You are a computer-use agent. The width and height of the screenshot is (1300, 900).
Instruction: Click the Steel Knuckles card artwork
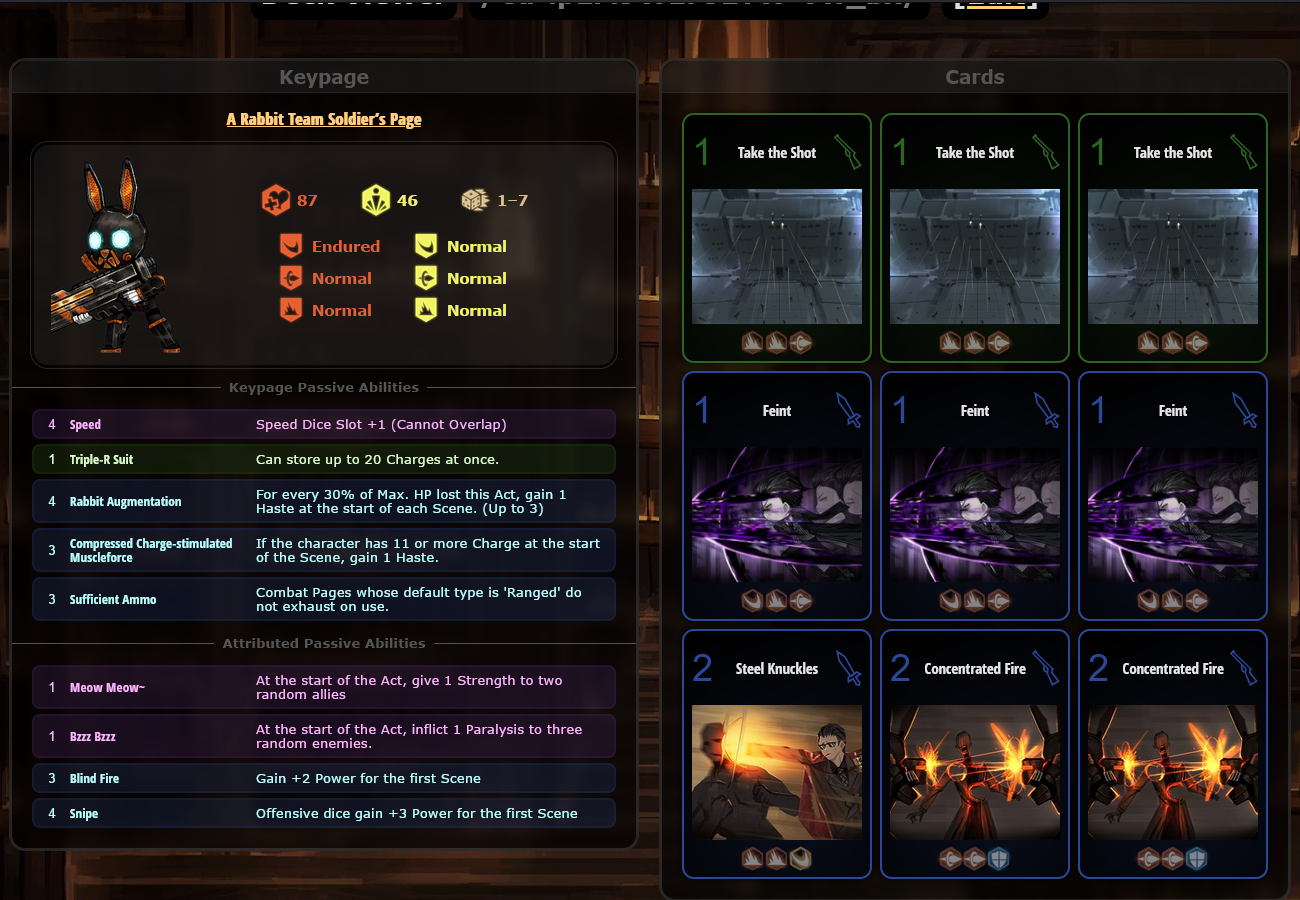[777, 772]
